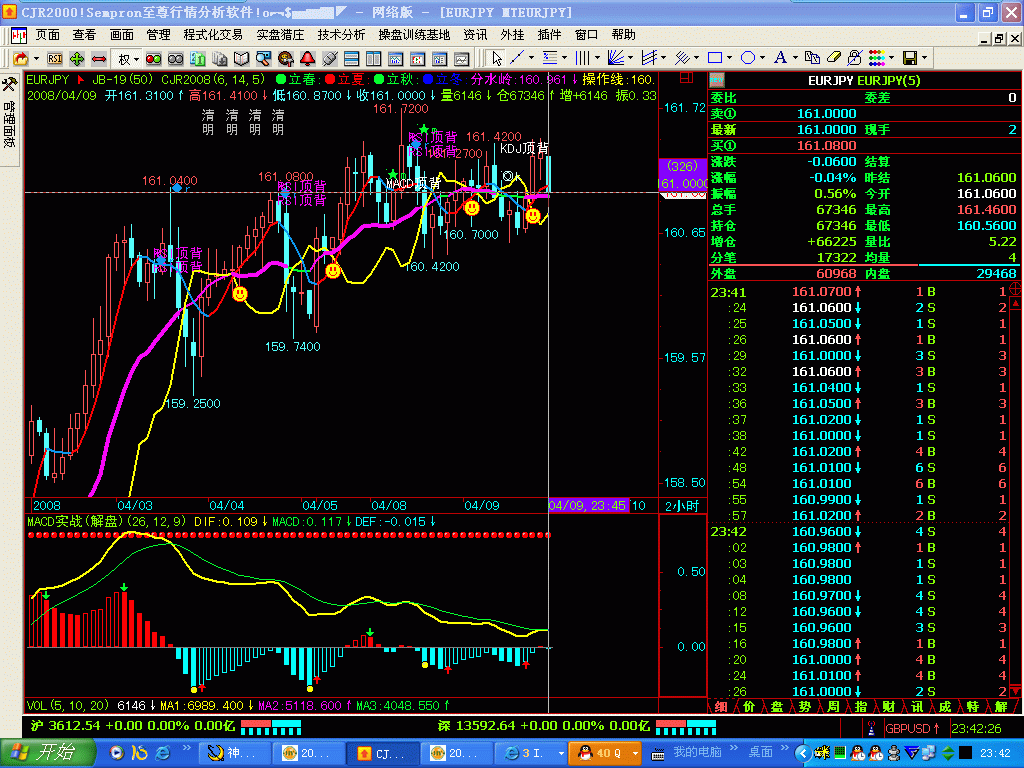Click the 深 13592.64 index readout

click(x=544, y=726)
